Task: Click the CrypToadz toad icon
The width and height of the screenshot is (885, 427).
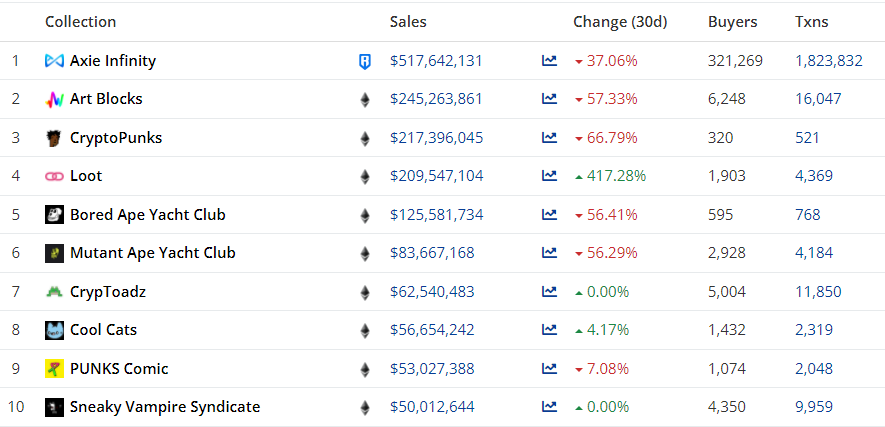Action: (54, 292)
